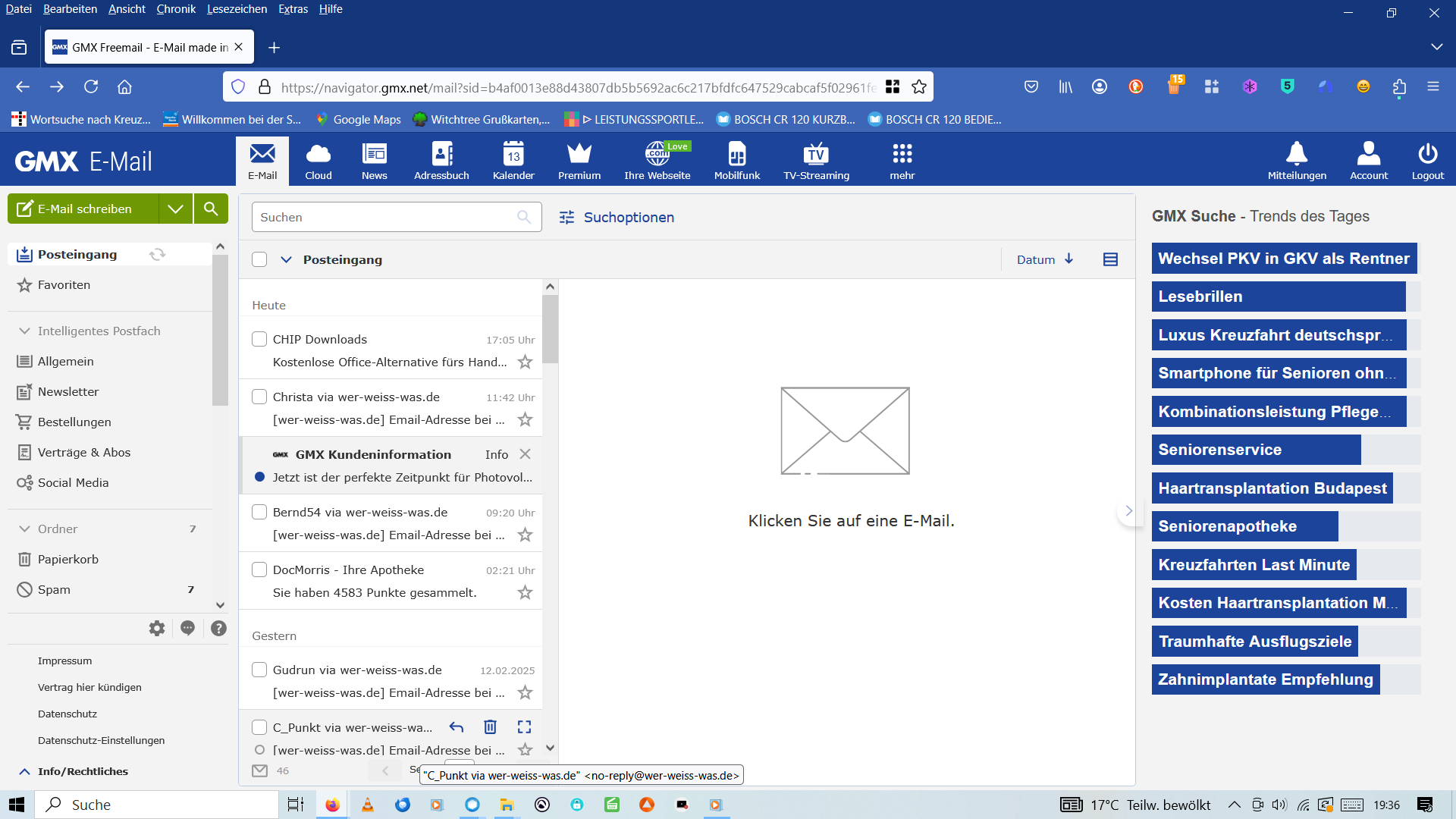Open the Google Maps bookmark

pos(359,119)
